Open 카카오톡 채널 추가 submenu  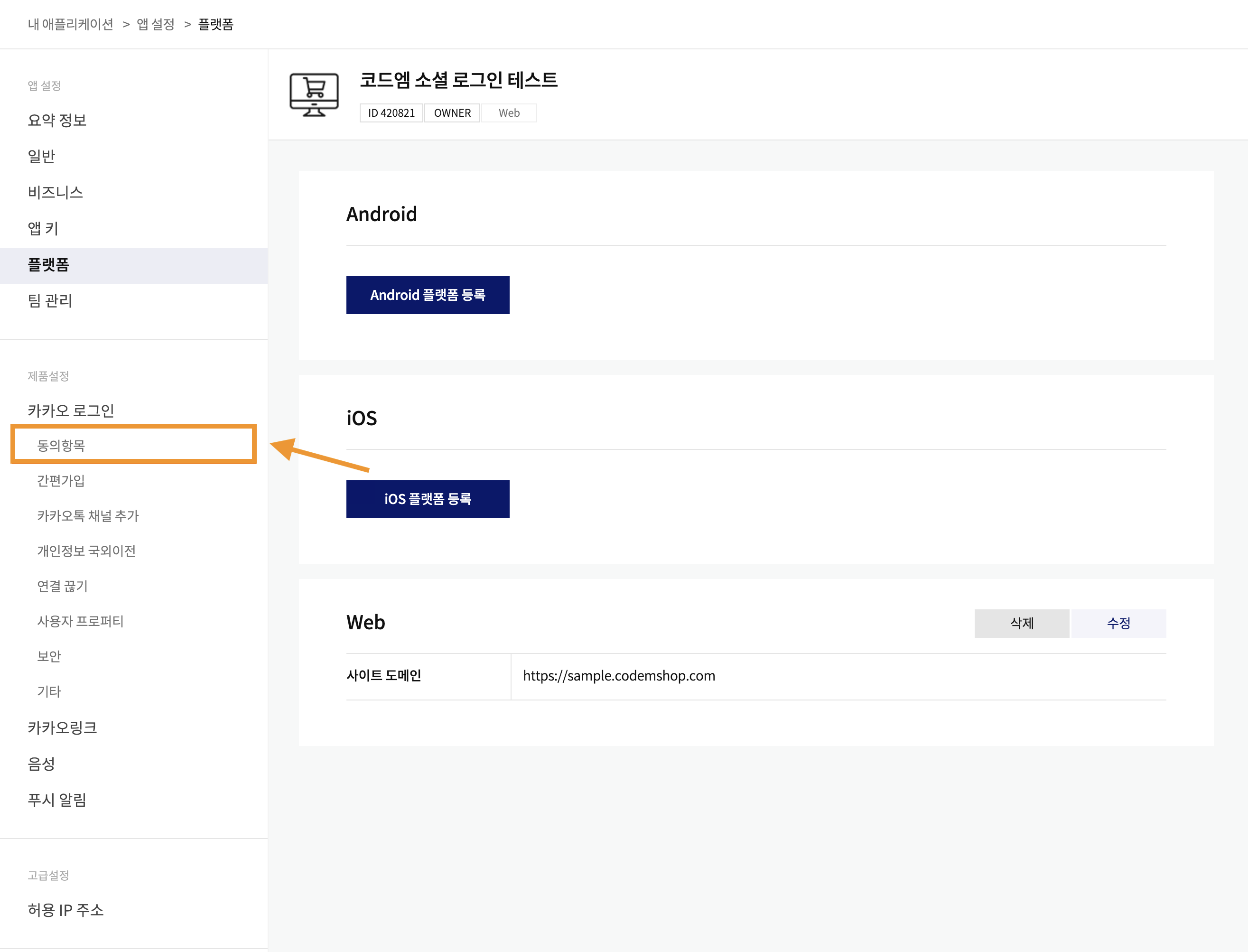[88, 516]
